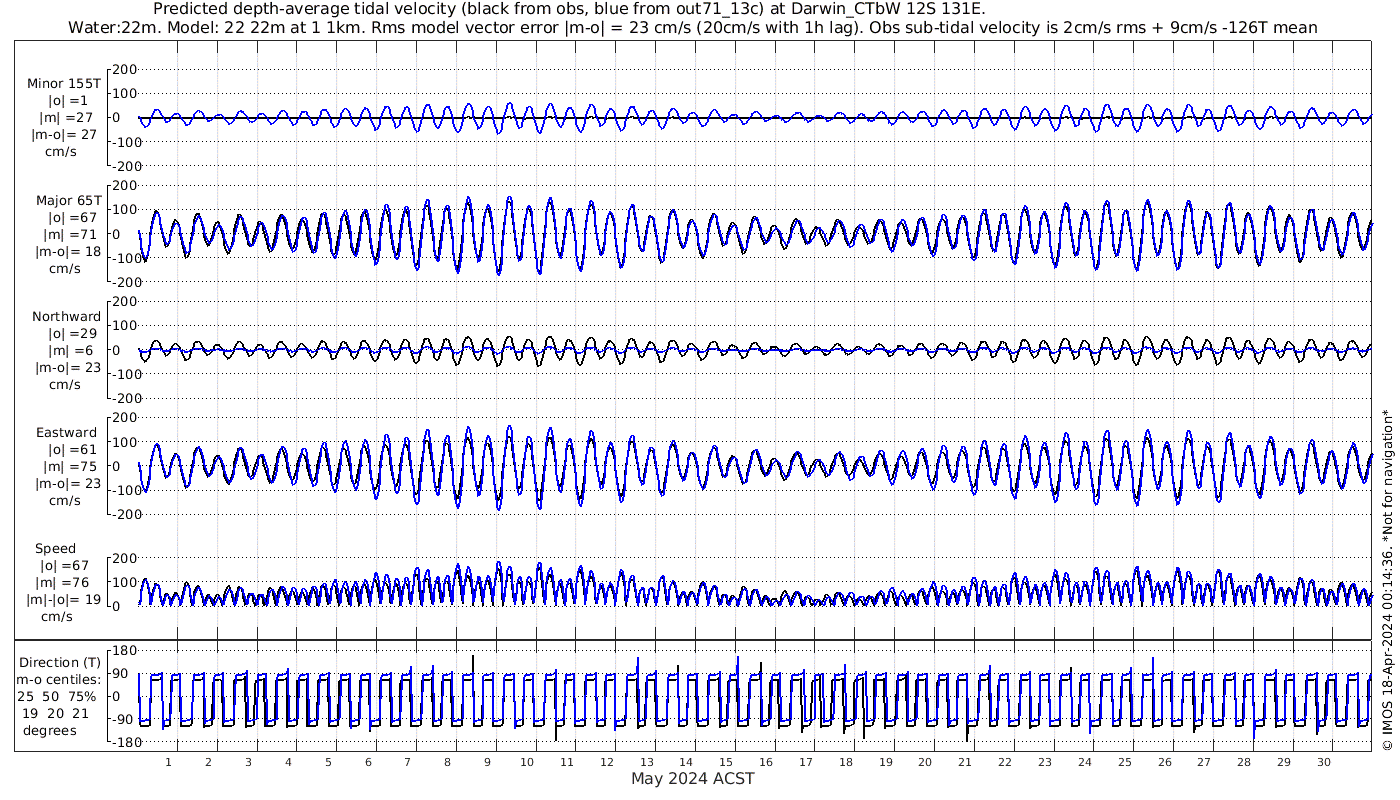Click the day 18 tick label on date axis
This screenshot has width=1400, height=800.
click(845, 762)
